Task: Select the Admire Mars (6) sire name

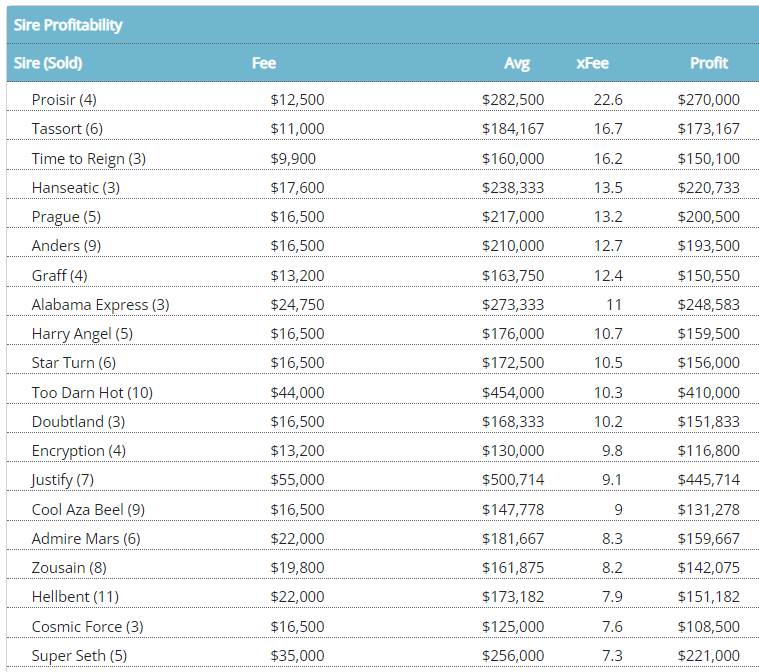Action: coord(86,539)
